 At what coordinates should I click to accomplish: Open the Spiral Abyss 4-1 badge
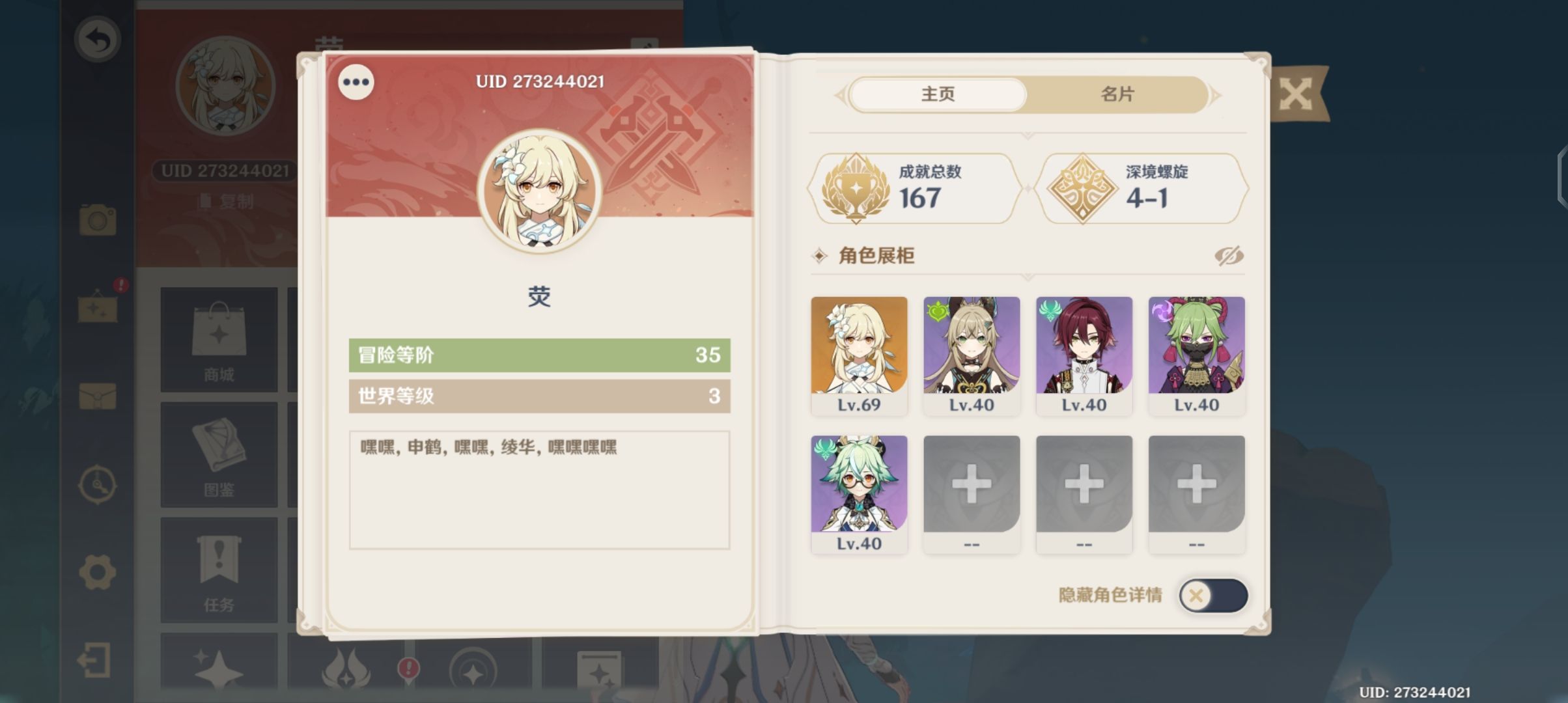[1141, 189]
